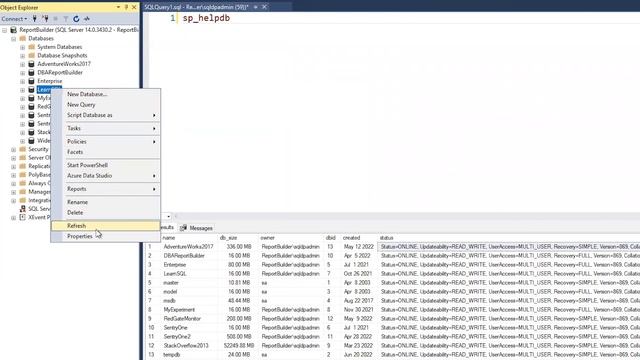This screenshot has width=640, height=360.
Task: Click the Connect Object Explorer plug icon
Action: coord(35,19)
